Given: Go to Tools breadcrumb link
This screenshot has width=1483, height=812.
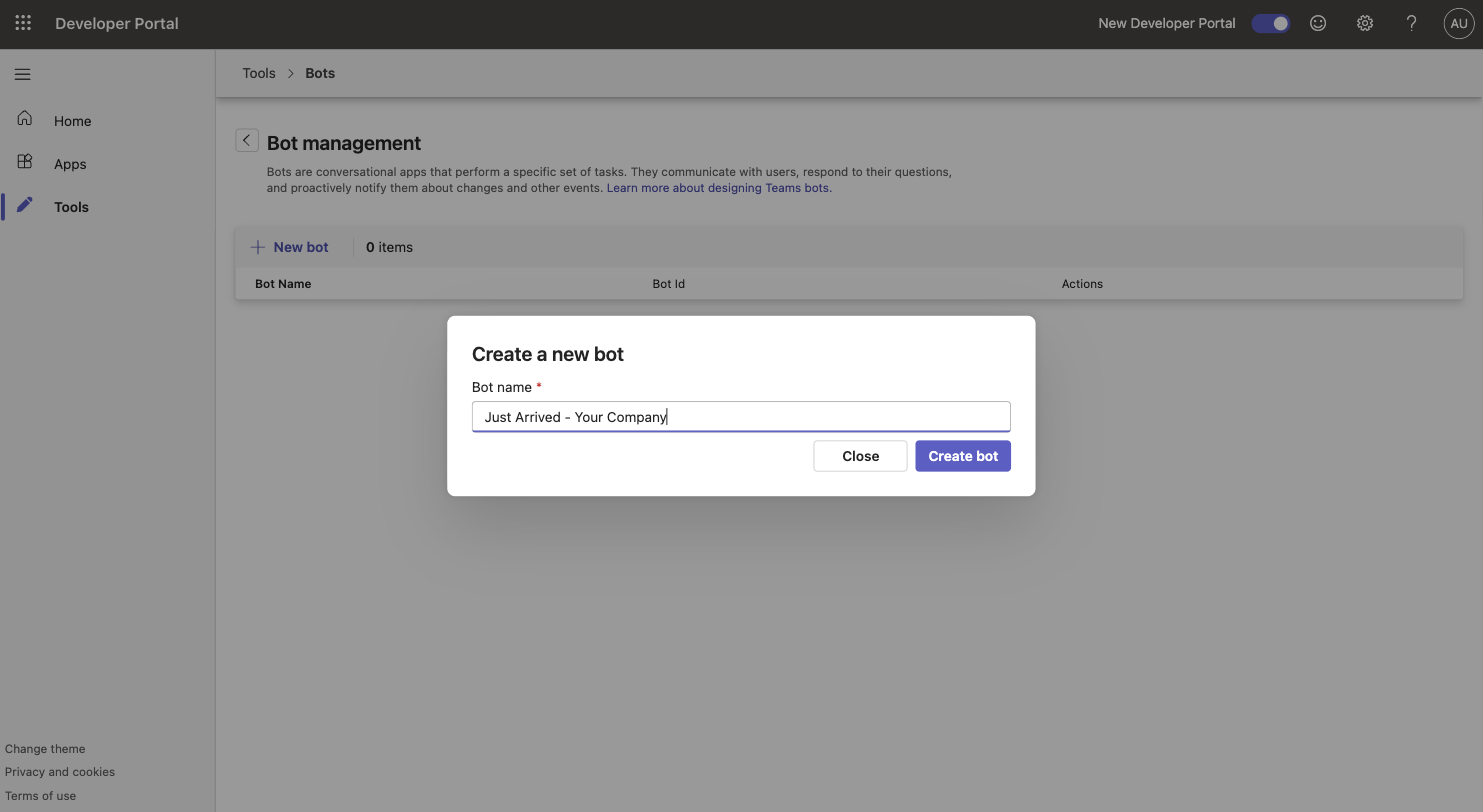Looking at the screenshot, I should click(259, 73).
